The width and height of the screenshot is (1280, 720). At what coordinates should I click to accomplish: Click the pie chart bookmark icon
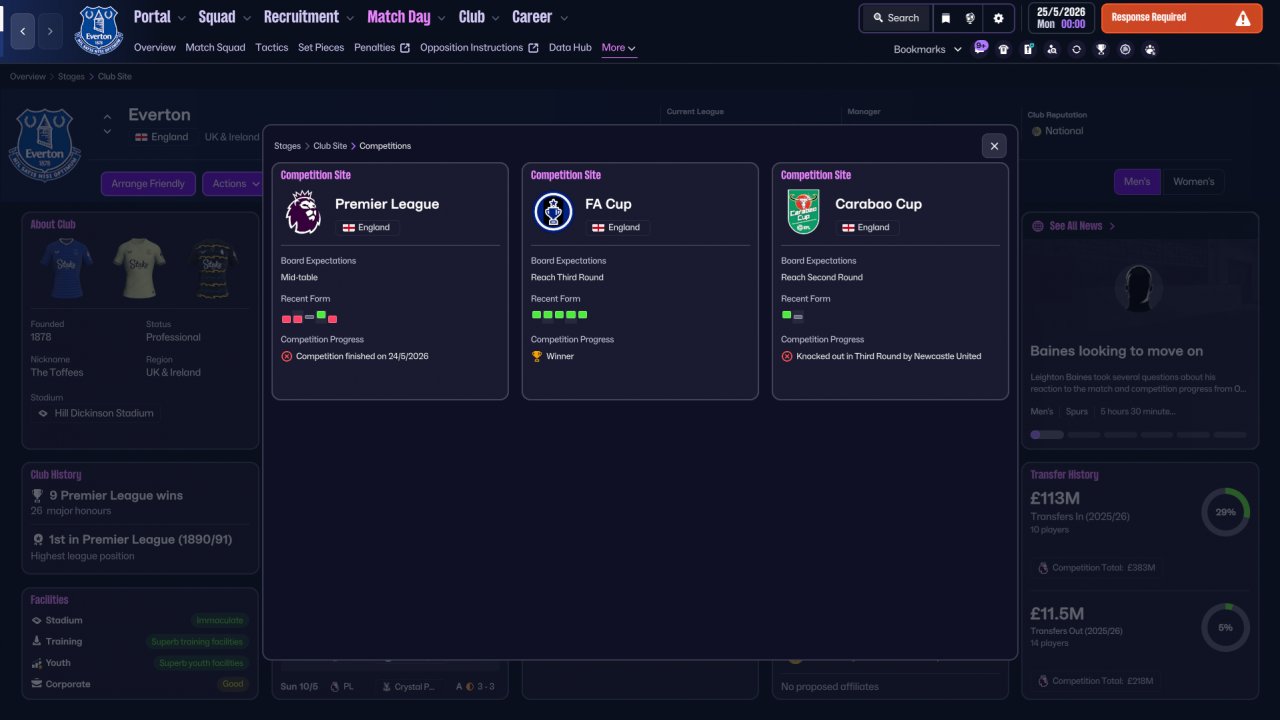pos(1125,49)
